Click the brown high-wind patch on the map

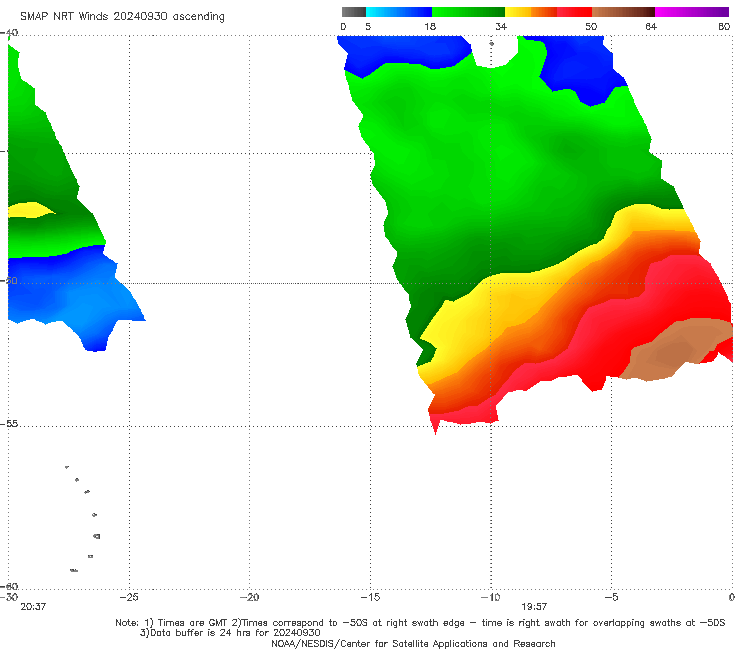tap(676, 349)
